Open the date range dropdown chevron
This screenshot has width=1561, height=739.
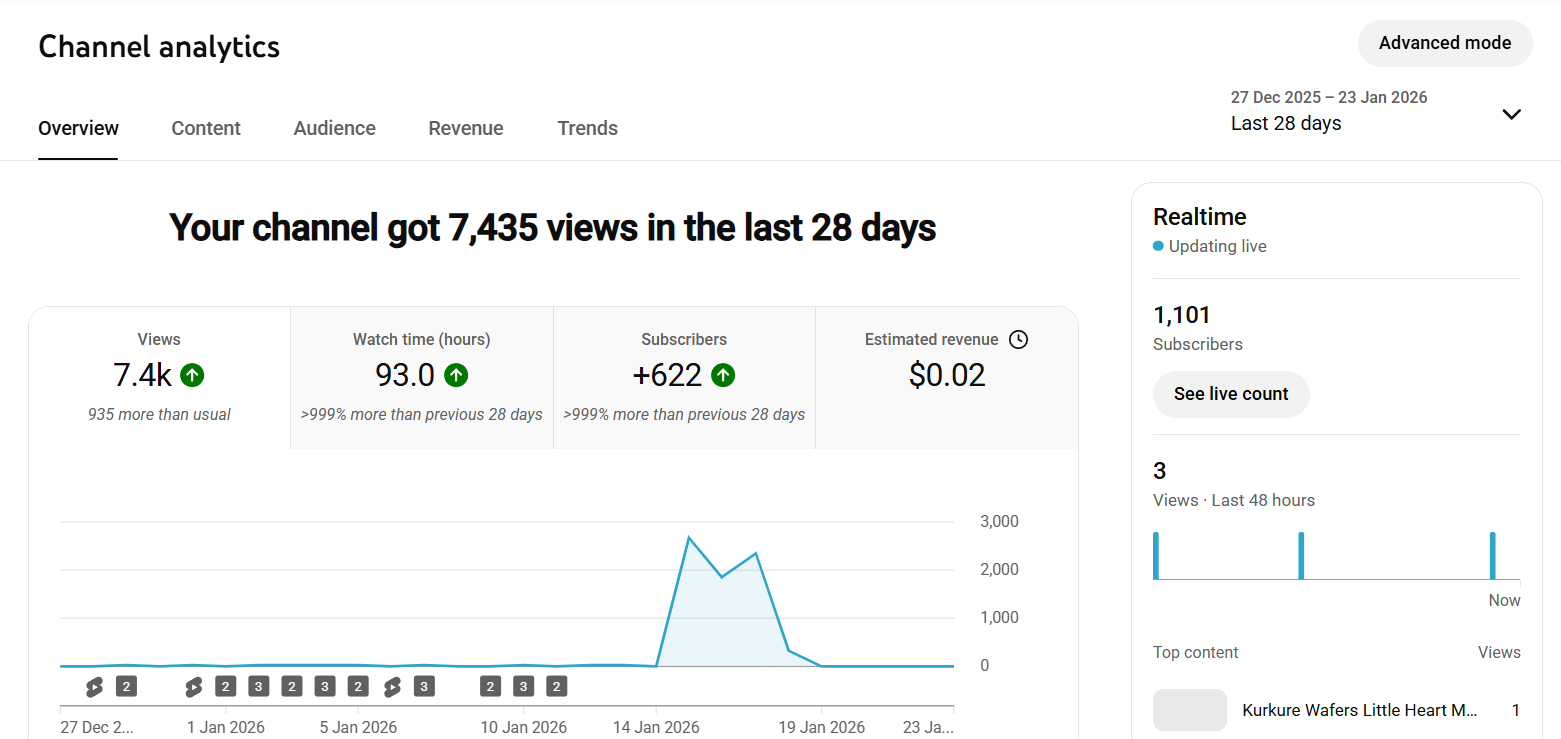[x=1511, y=114]
